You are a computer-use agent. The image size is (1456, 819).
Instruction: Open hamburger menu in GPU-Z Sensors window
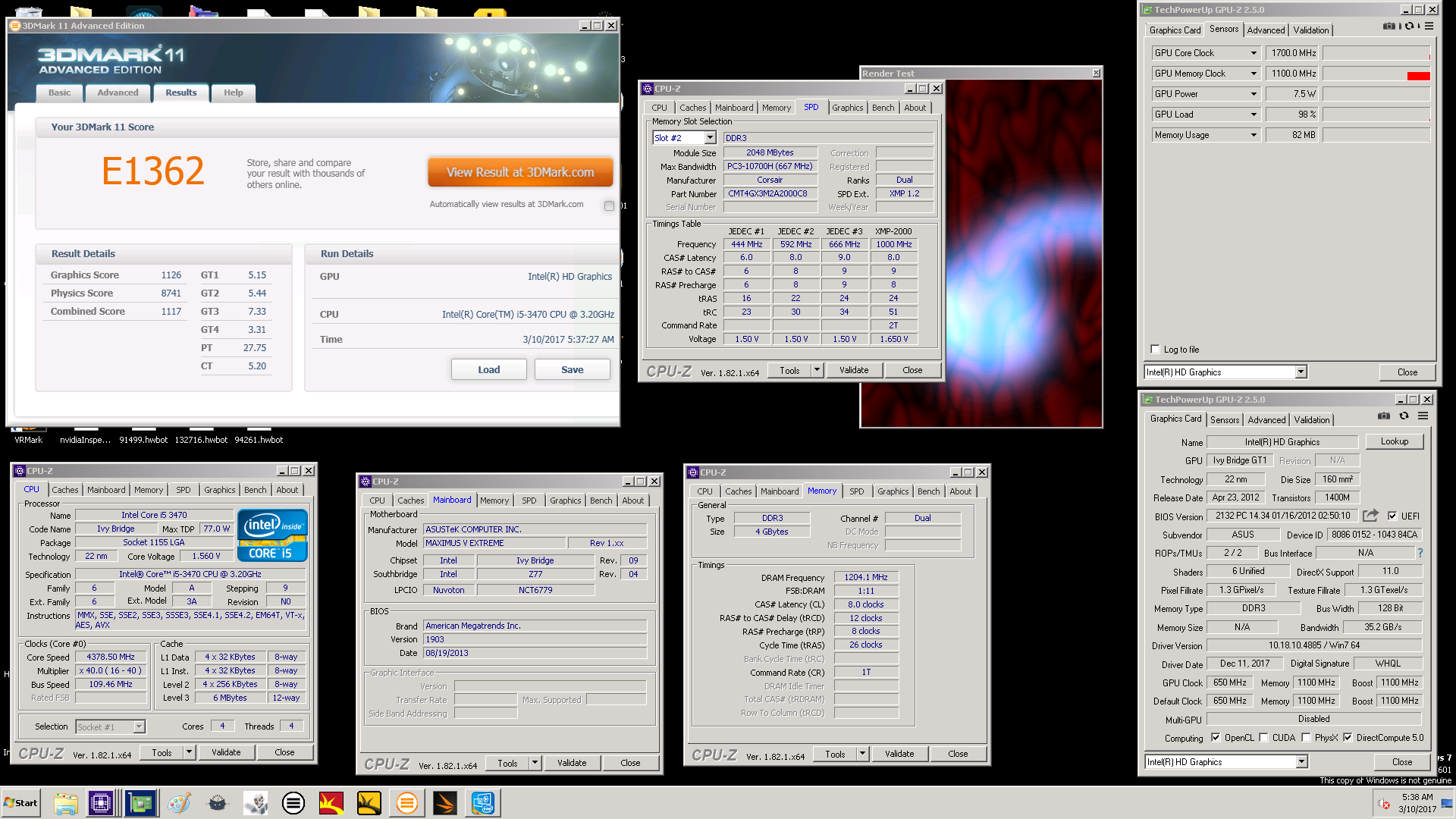coord(1429,26)
